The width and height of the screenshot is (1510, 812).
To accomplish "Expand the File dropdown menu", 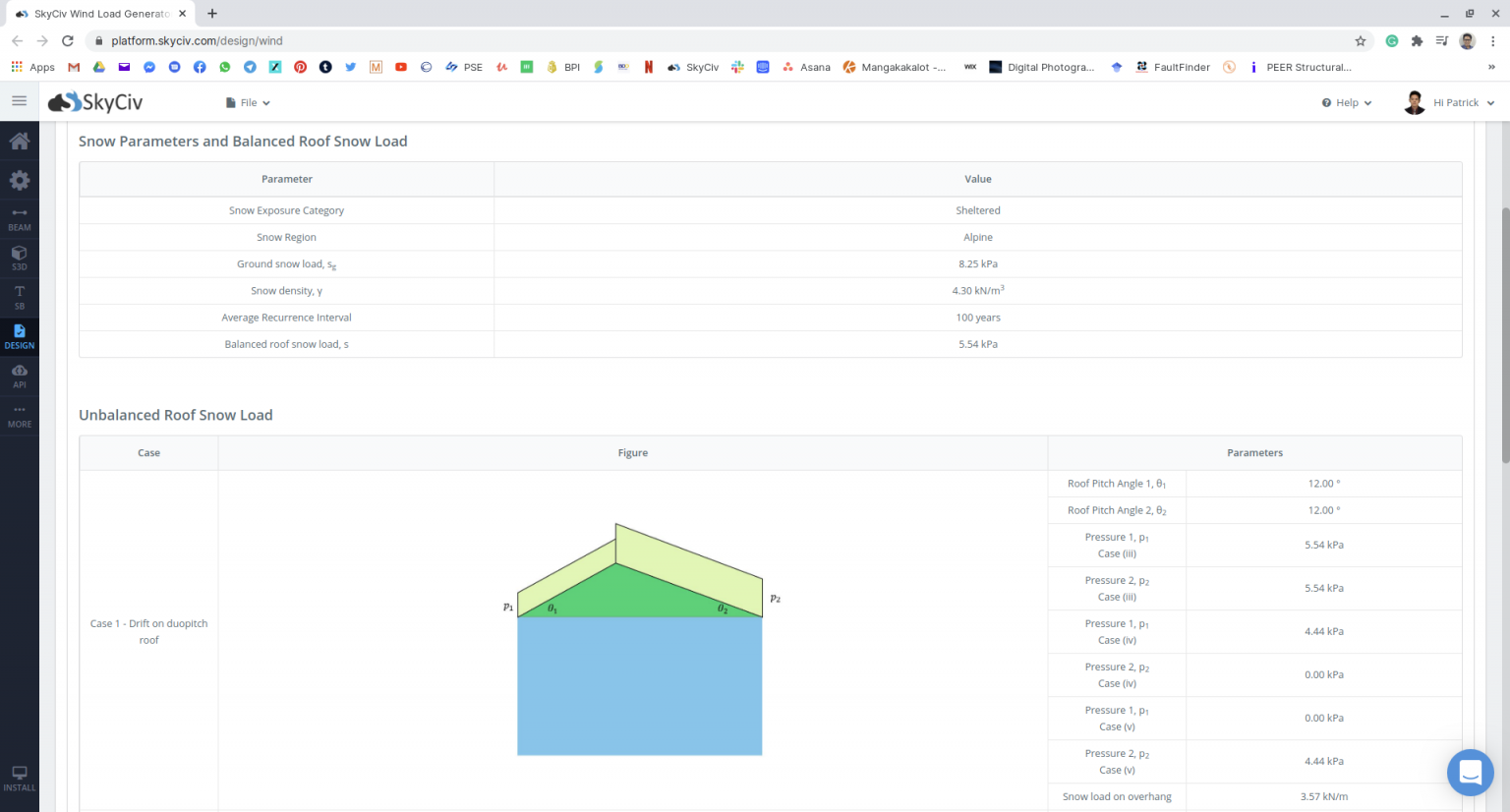I will (248, 103).
